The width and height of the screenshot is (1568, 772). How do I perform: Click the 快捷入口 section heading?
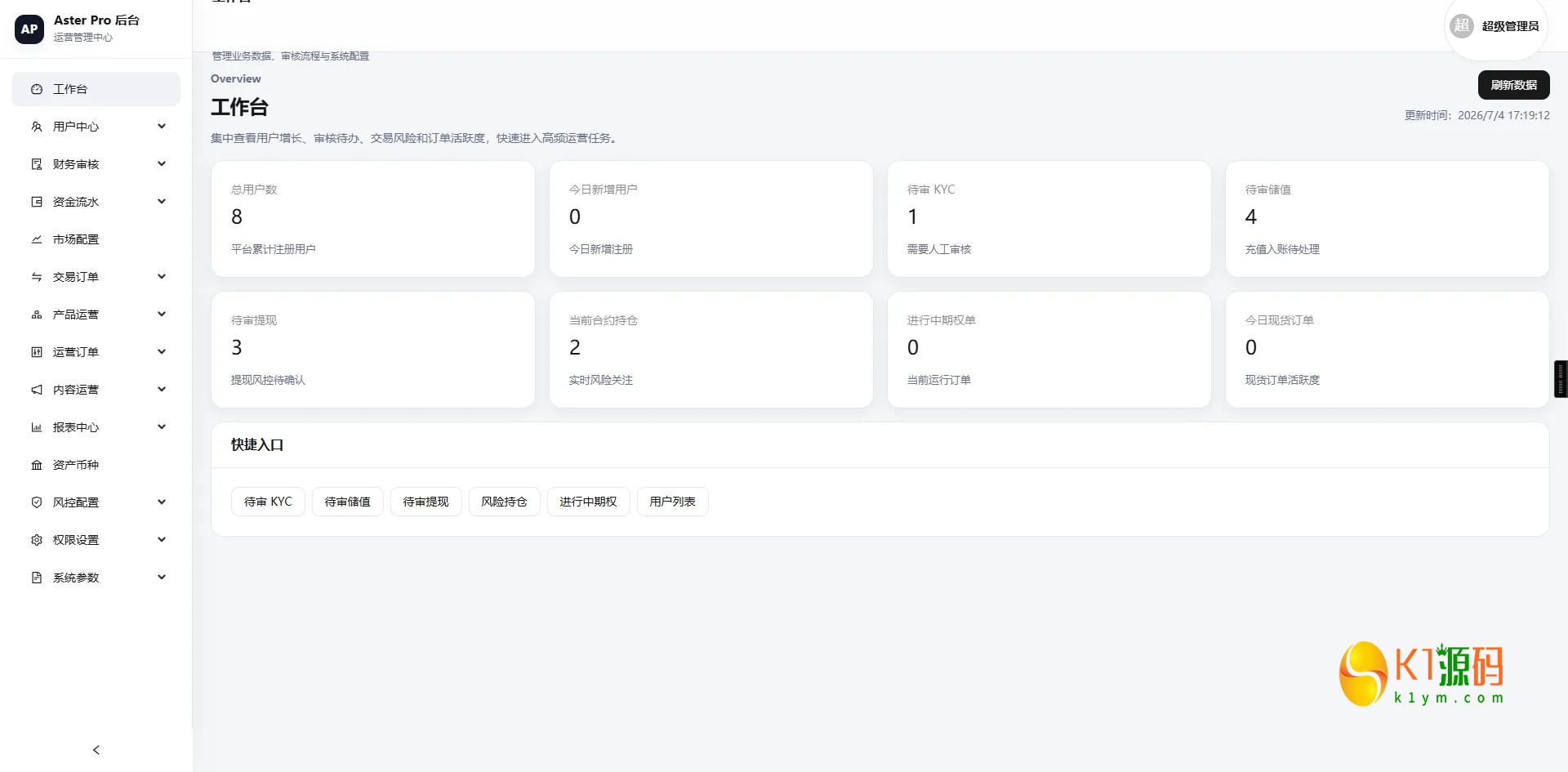click(257, 444)
